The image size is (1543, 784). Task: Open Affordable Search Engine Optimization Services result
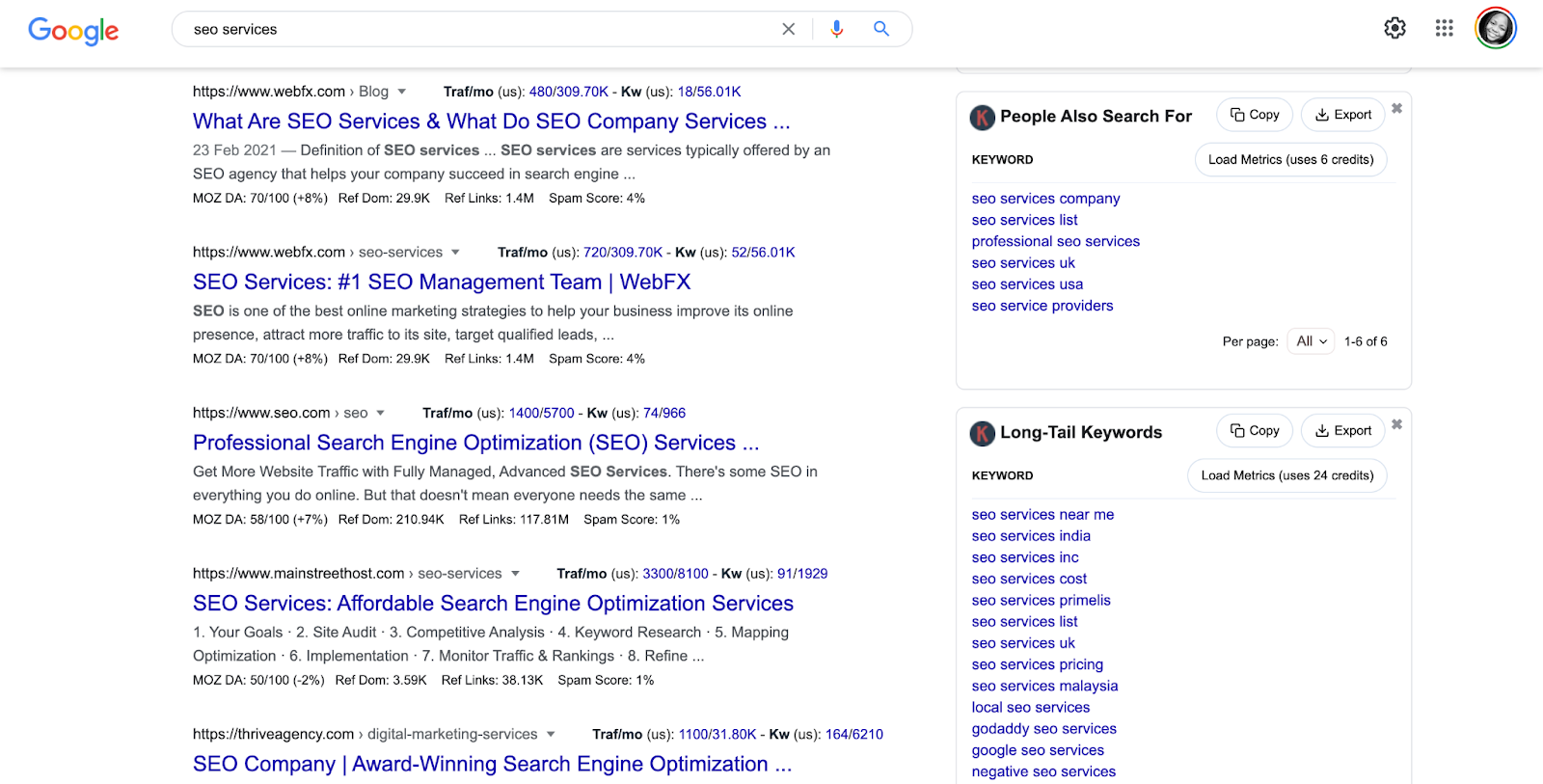(x=493, y=604)
